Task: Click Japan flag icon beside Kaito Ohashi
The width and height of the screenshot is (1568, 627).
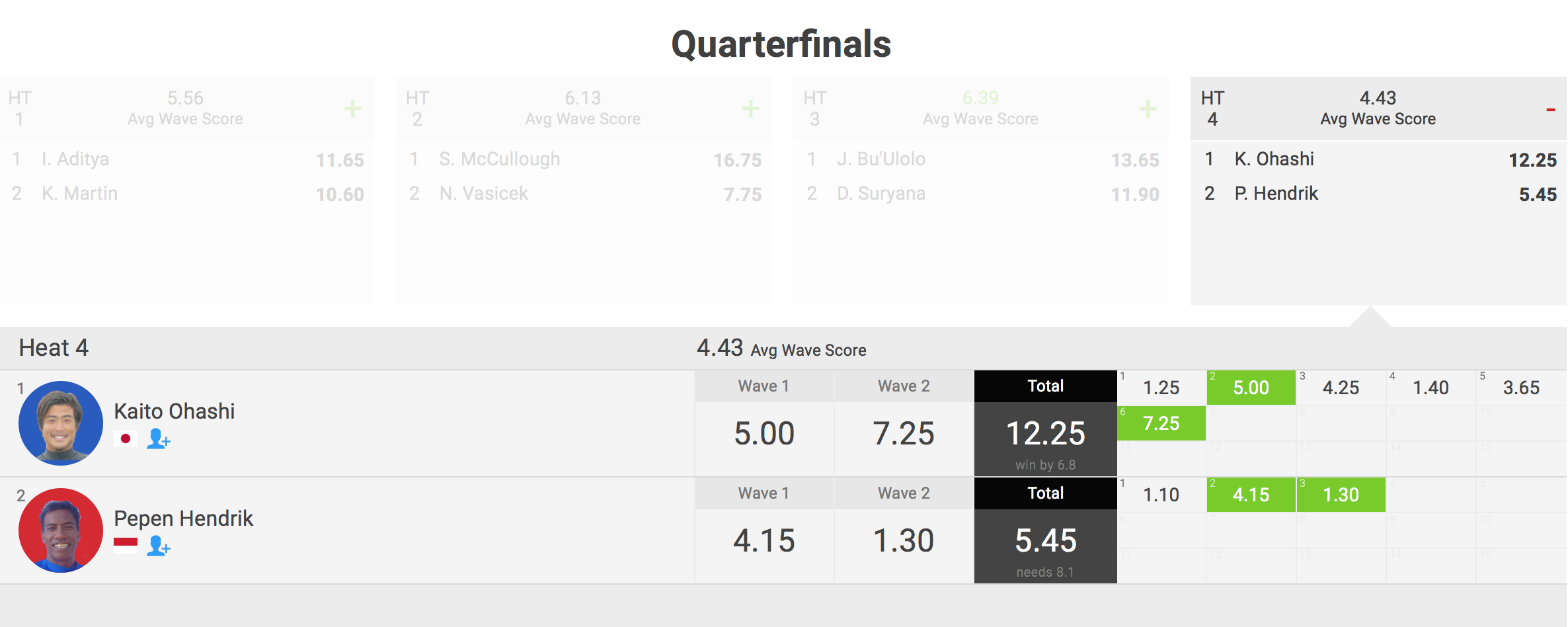Action: 125,439
